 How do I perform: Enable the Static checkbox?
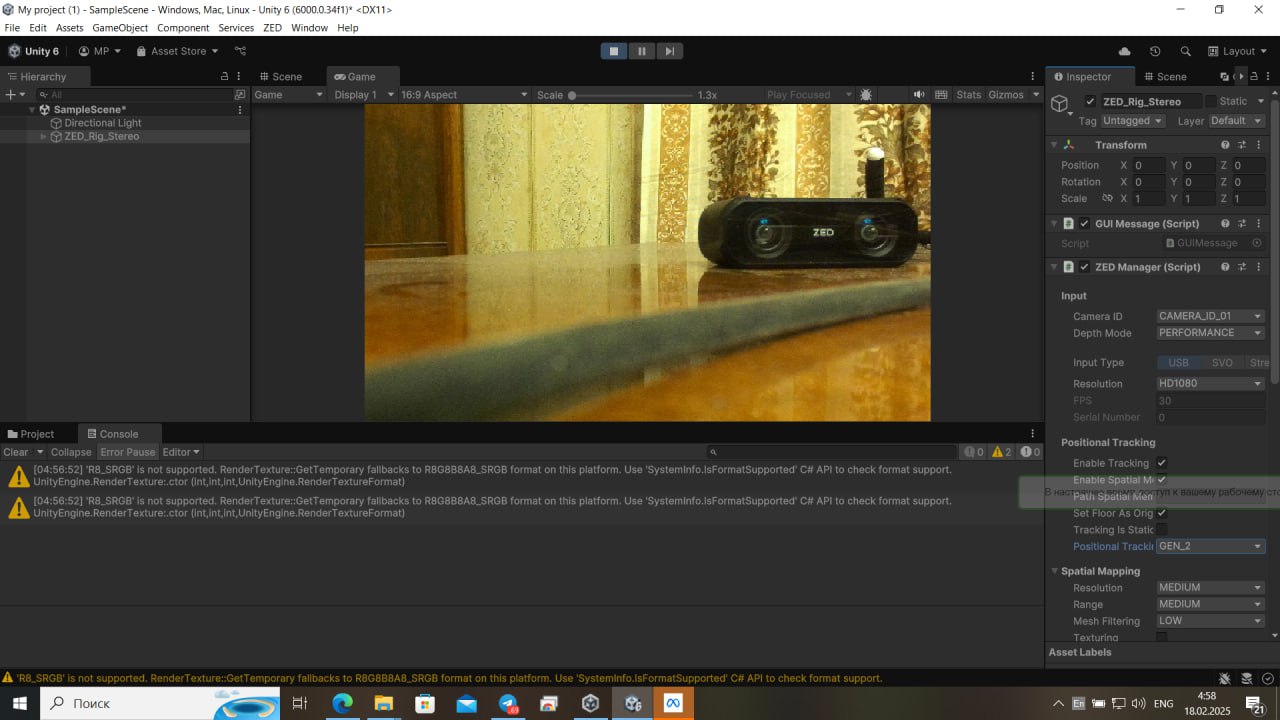click(x=1211, y=101)
